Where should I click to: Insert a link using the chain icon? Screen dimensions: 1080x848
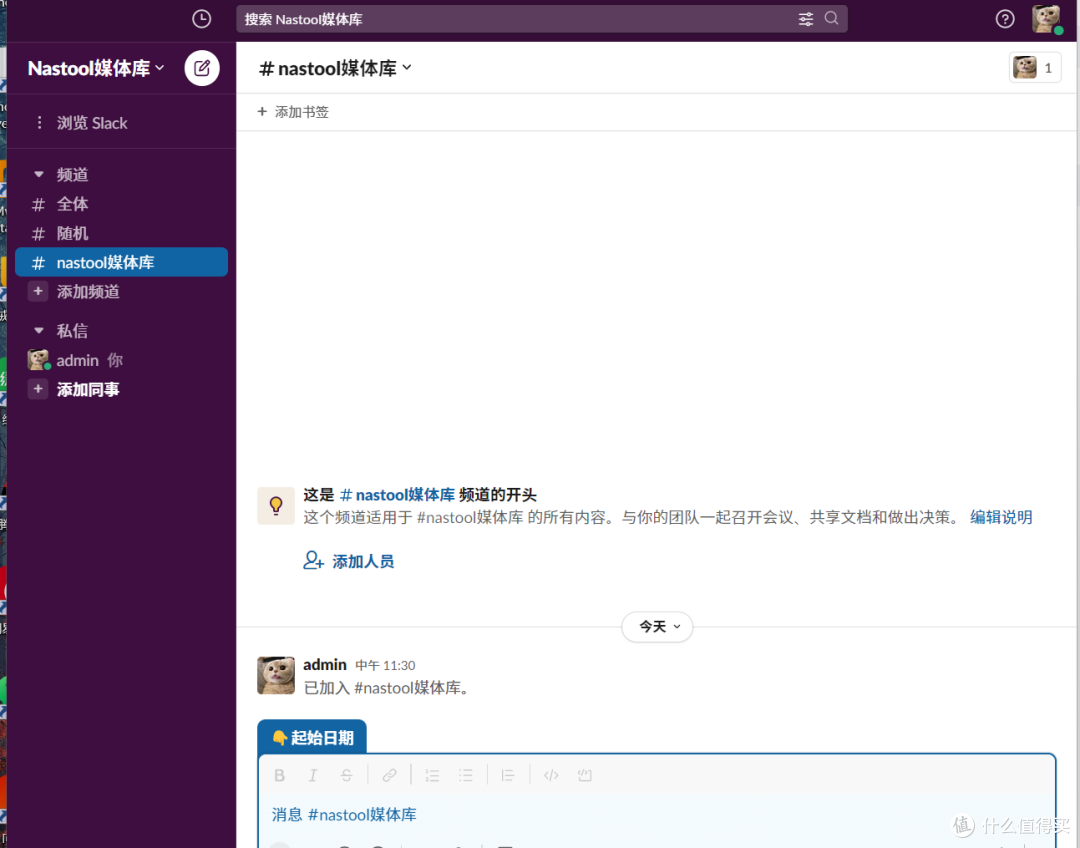[389, 775]
